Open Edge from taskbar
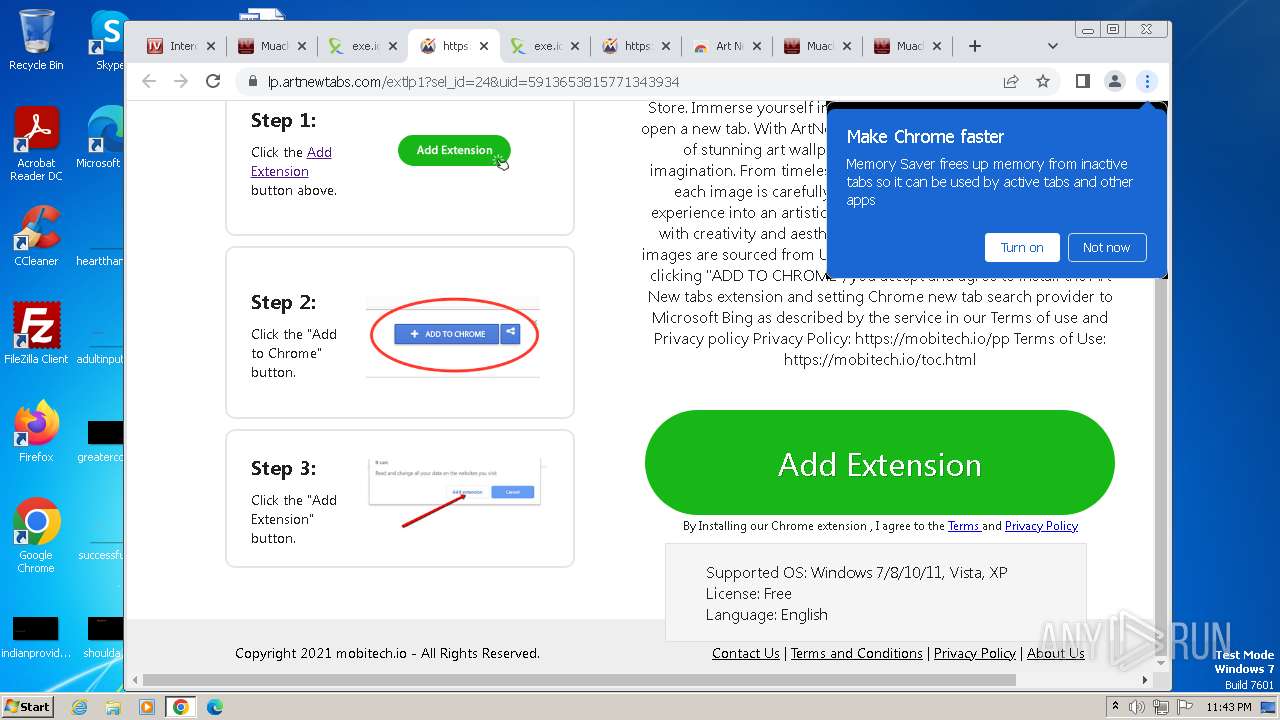This screenshot has height=720, width=1280. click(x=215, y=707)
